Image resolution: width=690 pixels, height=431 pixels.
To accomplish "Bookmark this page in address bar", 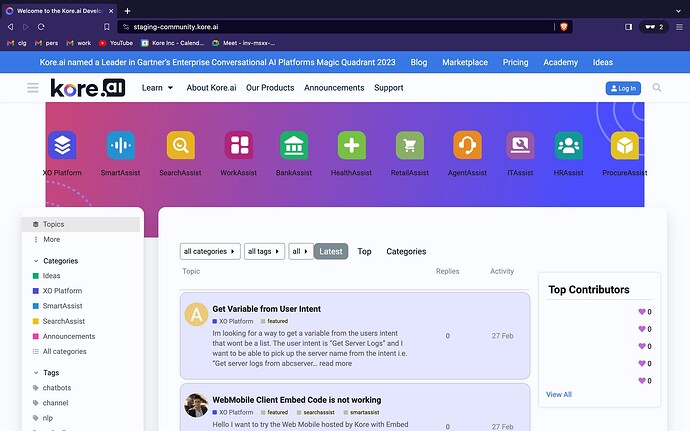I will point(106,27).
